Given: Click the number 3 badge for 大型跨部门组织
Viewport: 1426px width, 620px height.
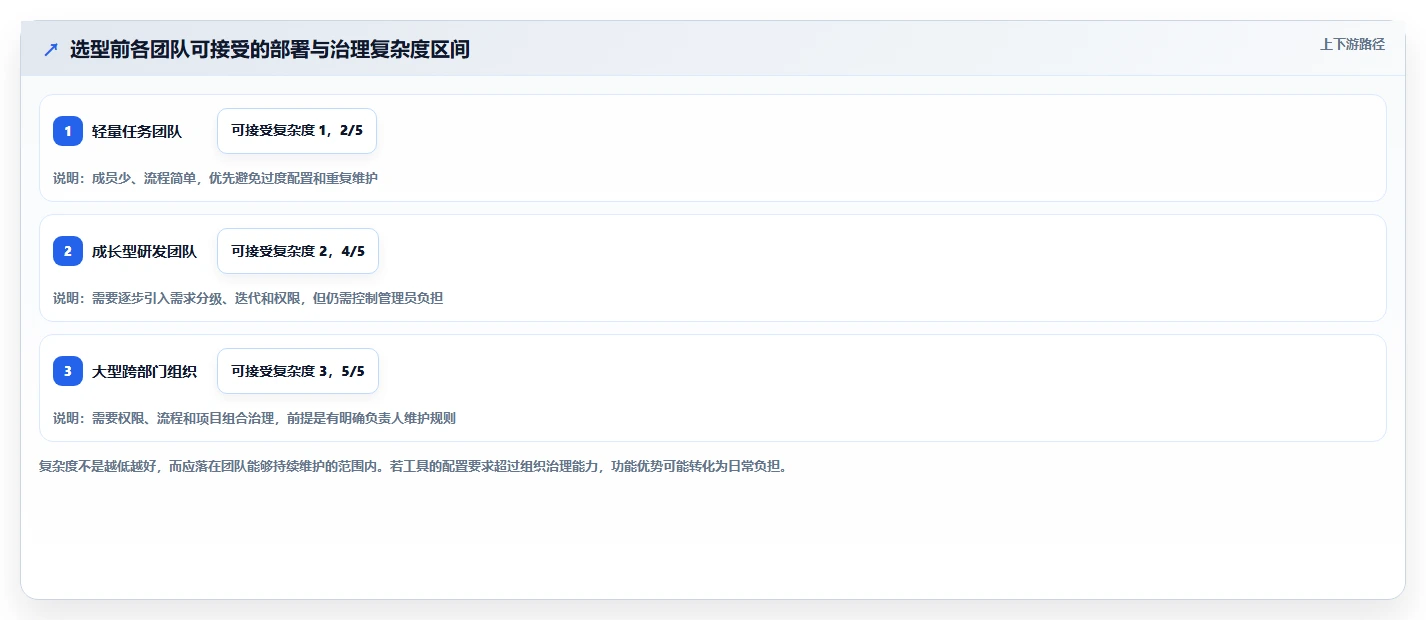Looking at the screenshot, I should pos(68,371).
